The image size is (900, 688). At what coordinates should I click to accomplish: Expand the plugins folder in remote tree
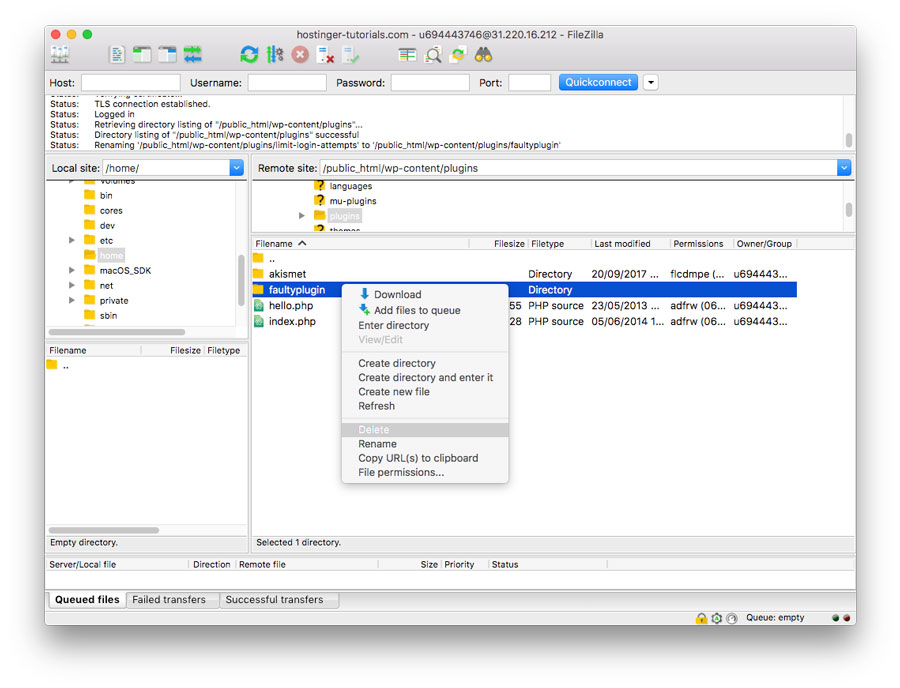[x=302, y=216]
